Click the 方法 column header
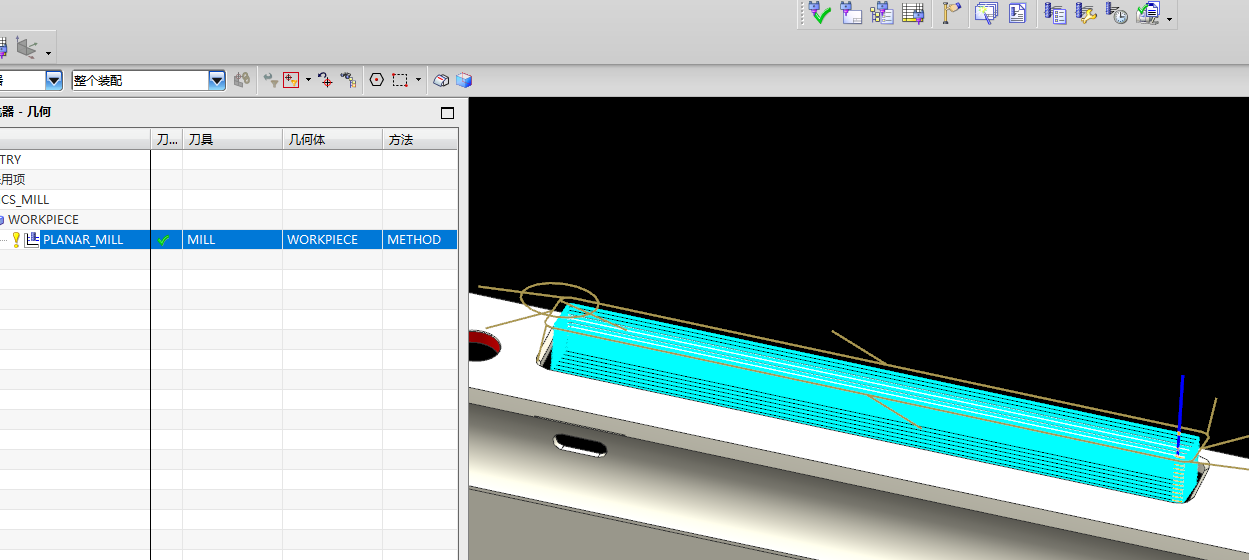Viewport: 1249px width, 560px height. 420,139
